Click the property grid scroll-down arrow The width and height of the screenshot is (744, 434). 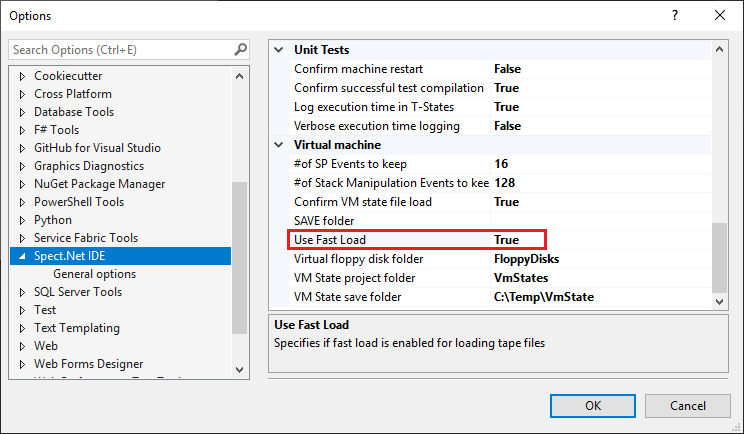point(719,302)
